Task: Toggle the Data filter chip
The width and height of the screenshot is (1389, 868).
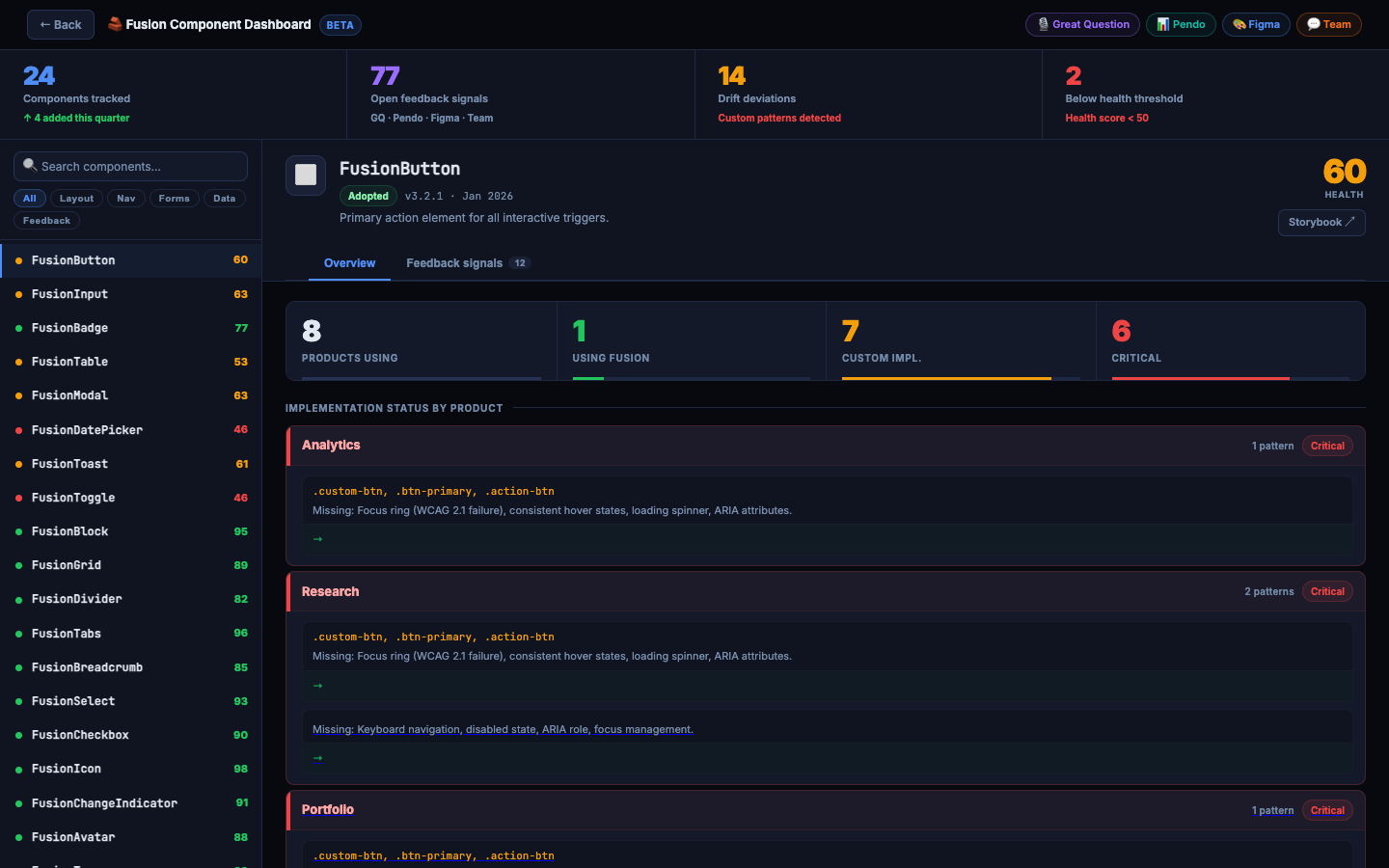Action: (225, 199)
